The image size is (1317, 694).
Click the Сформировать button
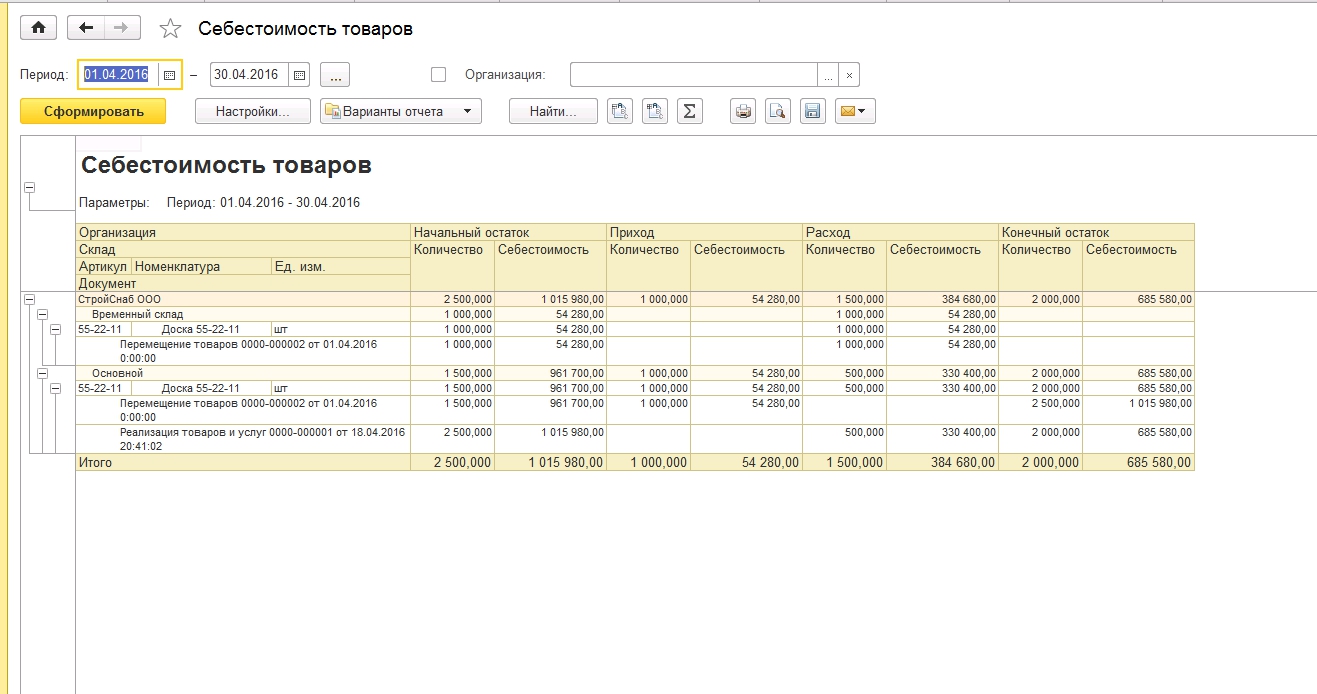93,112
